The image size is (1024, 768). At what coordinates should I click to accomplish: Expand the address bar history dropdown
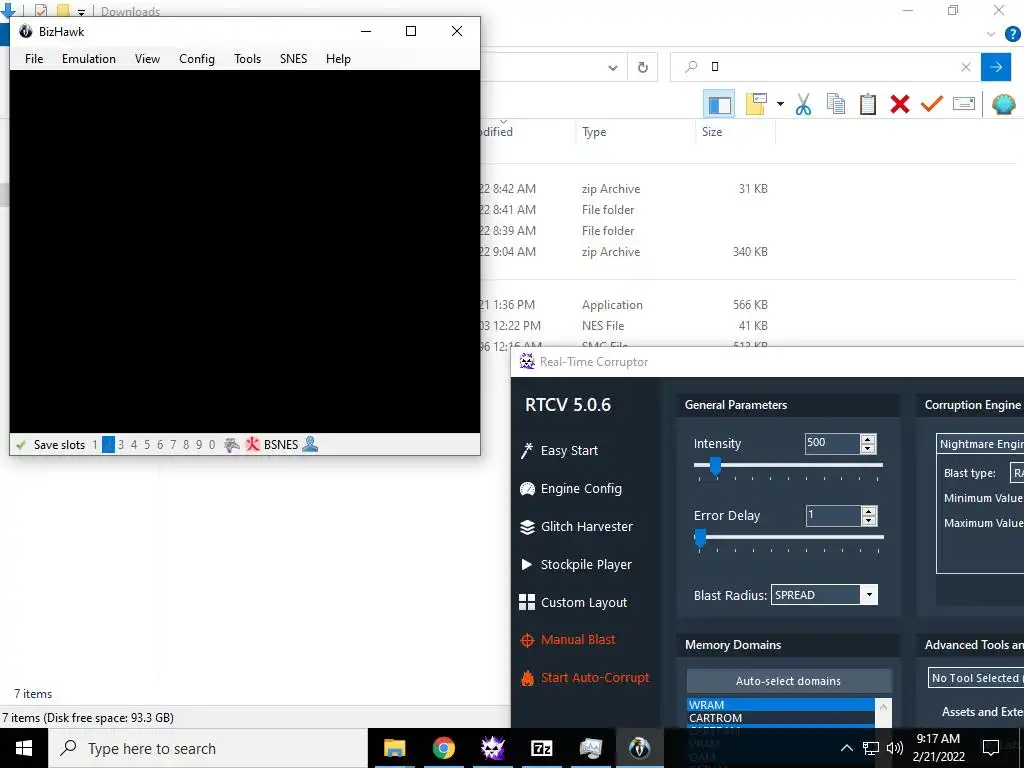[x=613, y=67]
